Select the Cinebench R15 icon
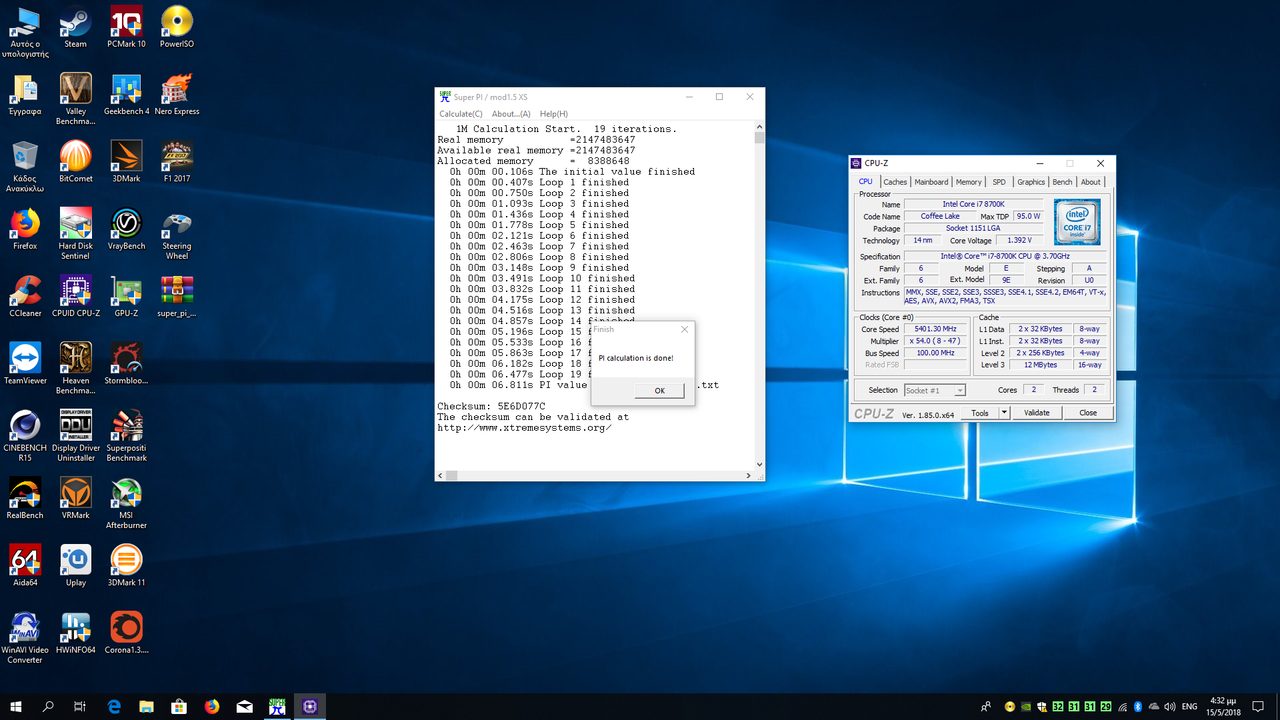 pyautogui.click(x=25, y=435)
